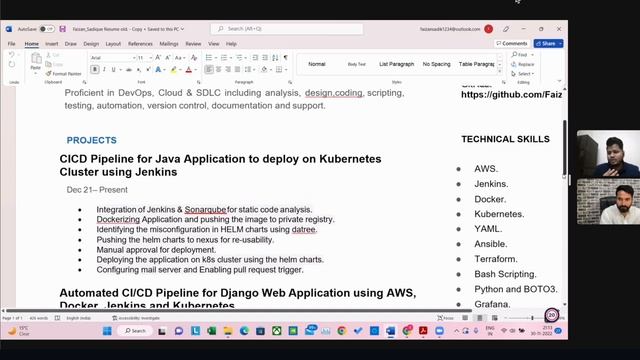Switch to the Draw tab
640x360 pixels.
71,44
